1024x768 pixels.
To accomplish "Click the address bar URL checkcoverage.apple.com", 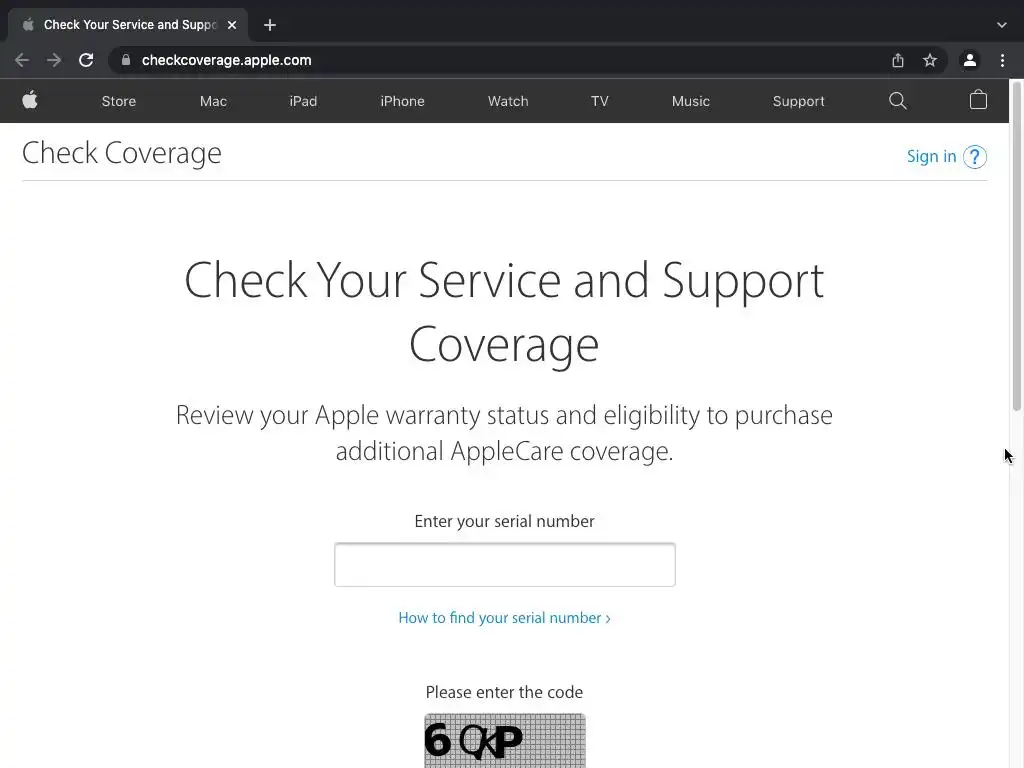I will click(x=227, y=60).
